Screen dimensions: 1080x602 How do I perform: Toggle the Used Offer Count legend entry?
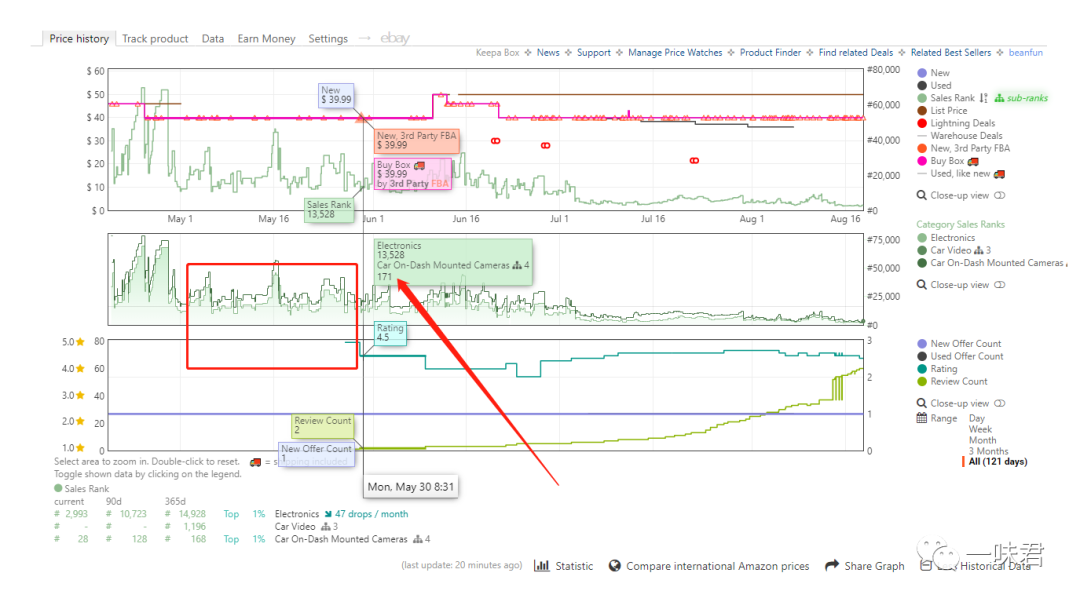[x=960, y=356]
